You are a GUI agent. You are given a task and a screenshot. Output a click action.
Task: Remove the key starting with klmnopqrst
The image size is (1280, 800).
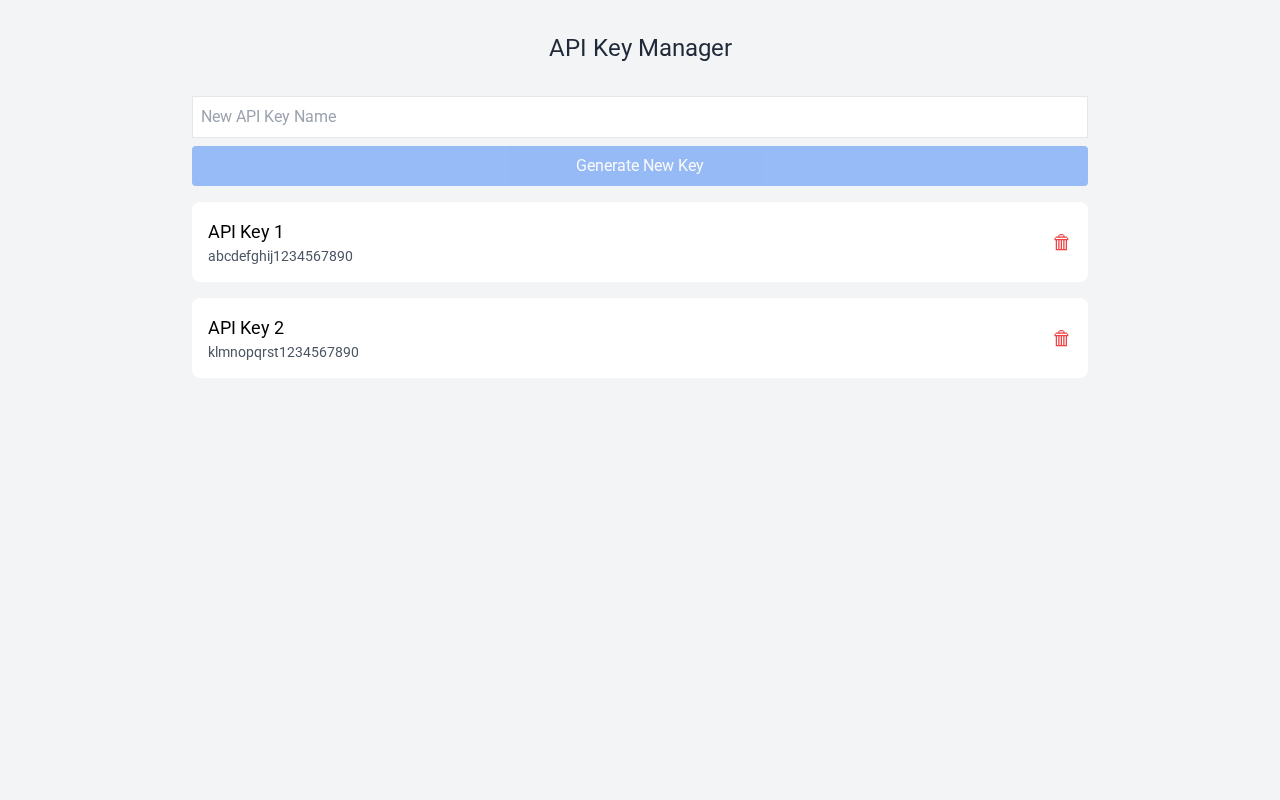(1061, 338)
